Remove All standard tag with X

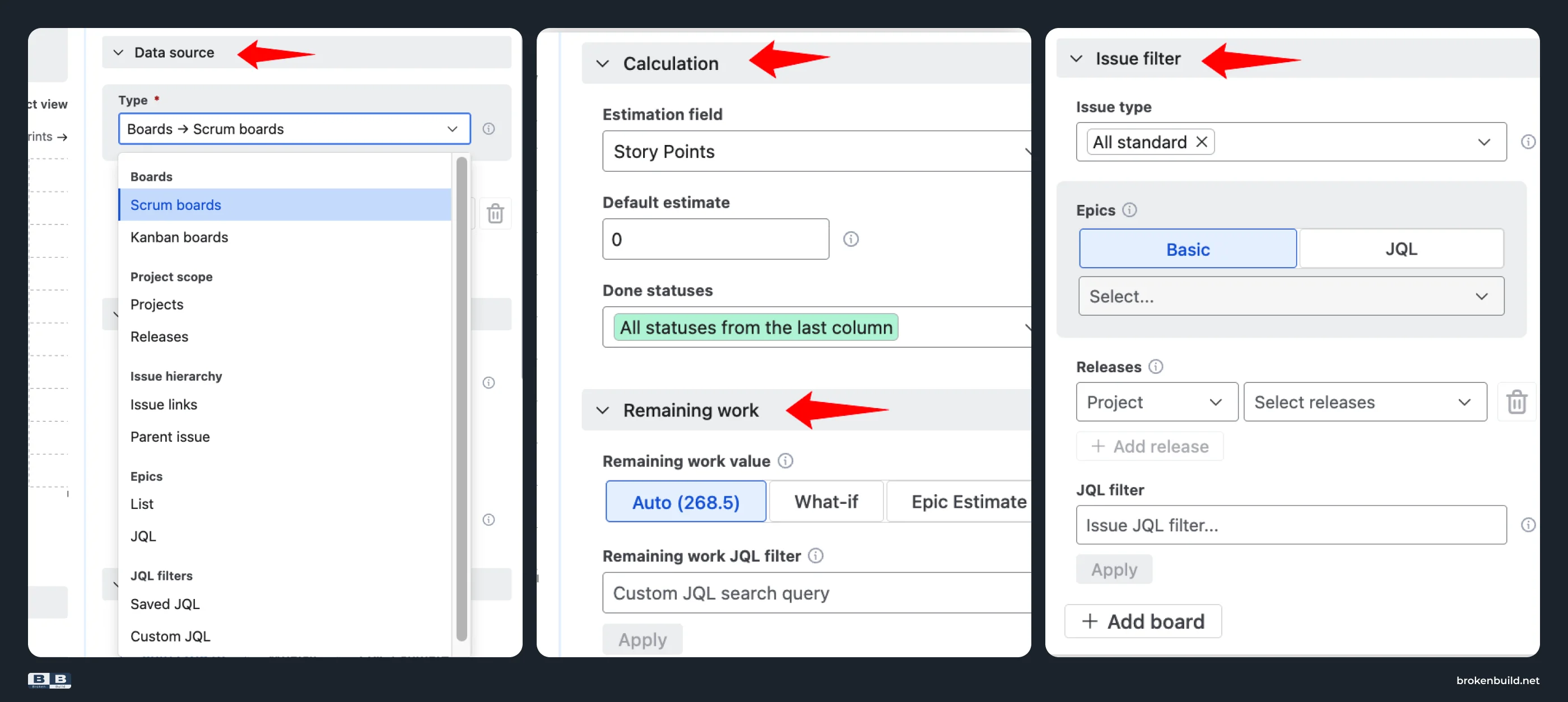coord(1202,142)
